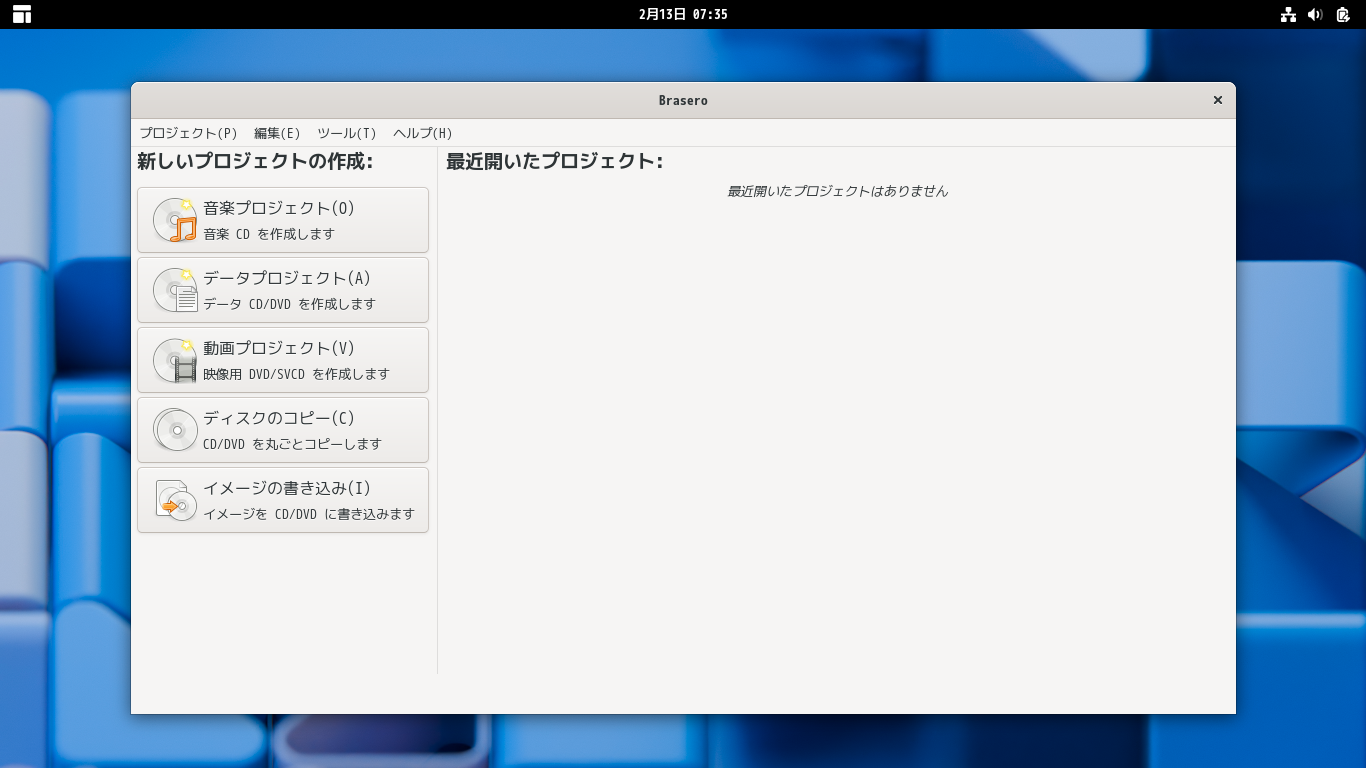Open the プロジェクト(P) menu

[x=188, y=133]
